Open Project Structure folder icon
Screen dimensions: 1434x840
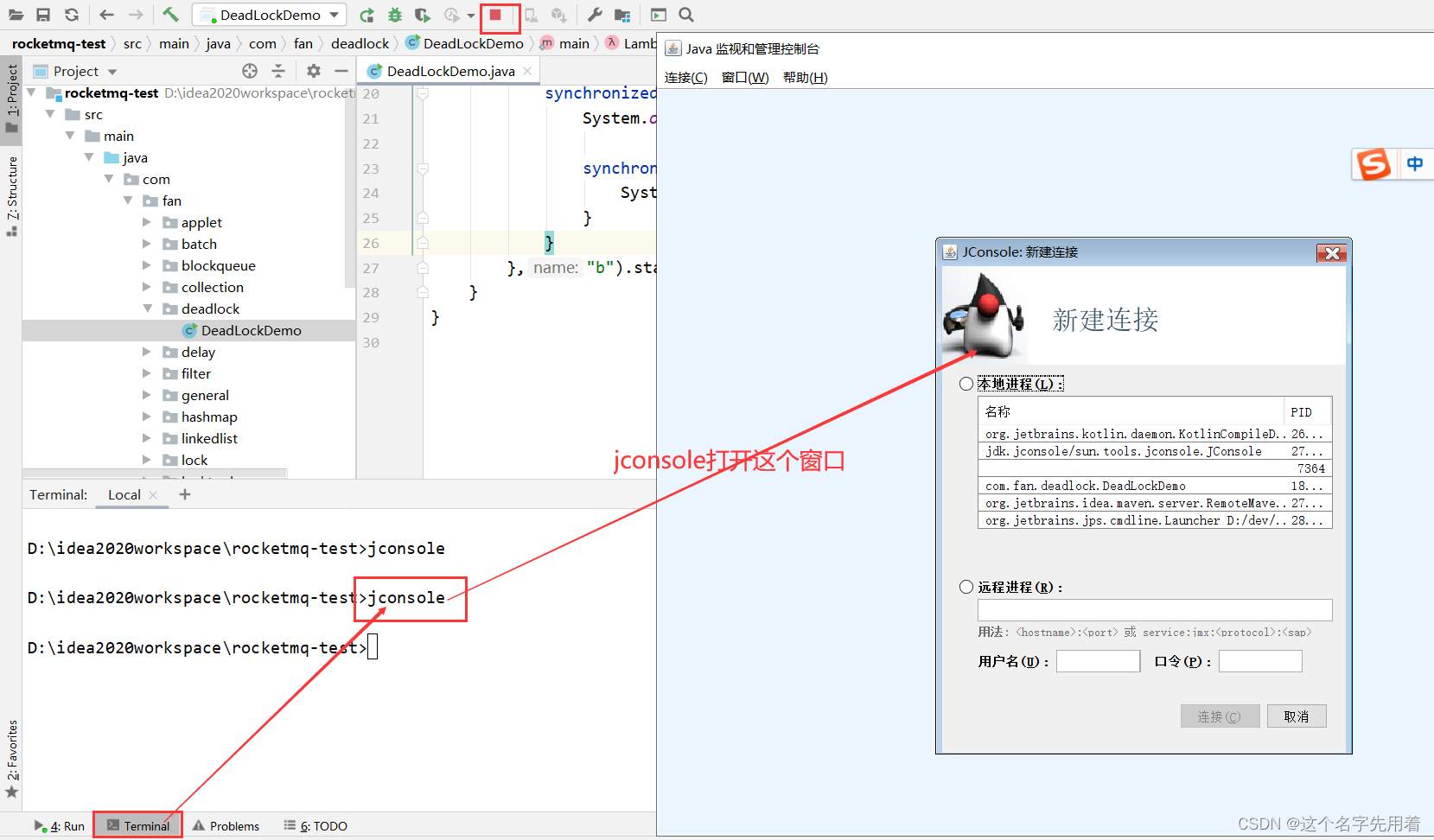622,15
